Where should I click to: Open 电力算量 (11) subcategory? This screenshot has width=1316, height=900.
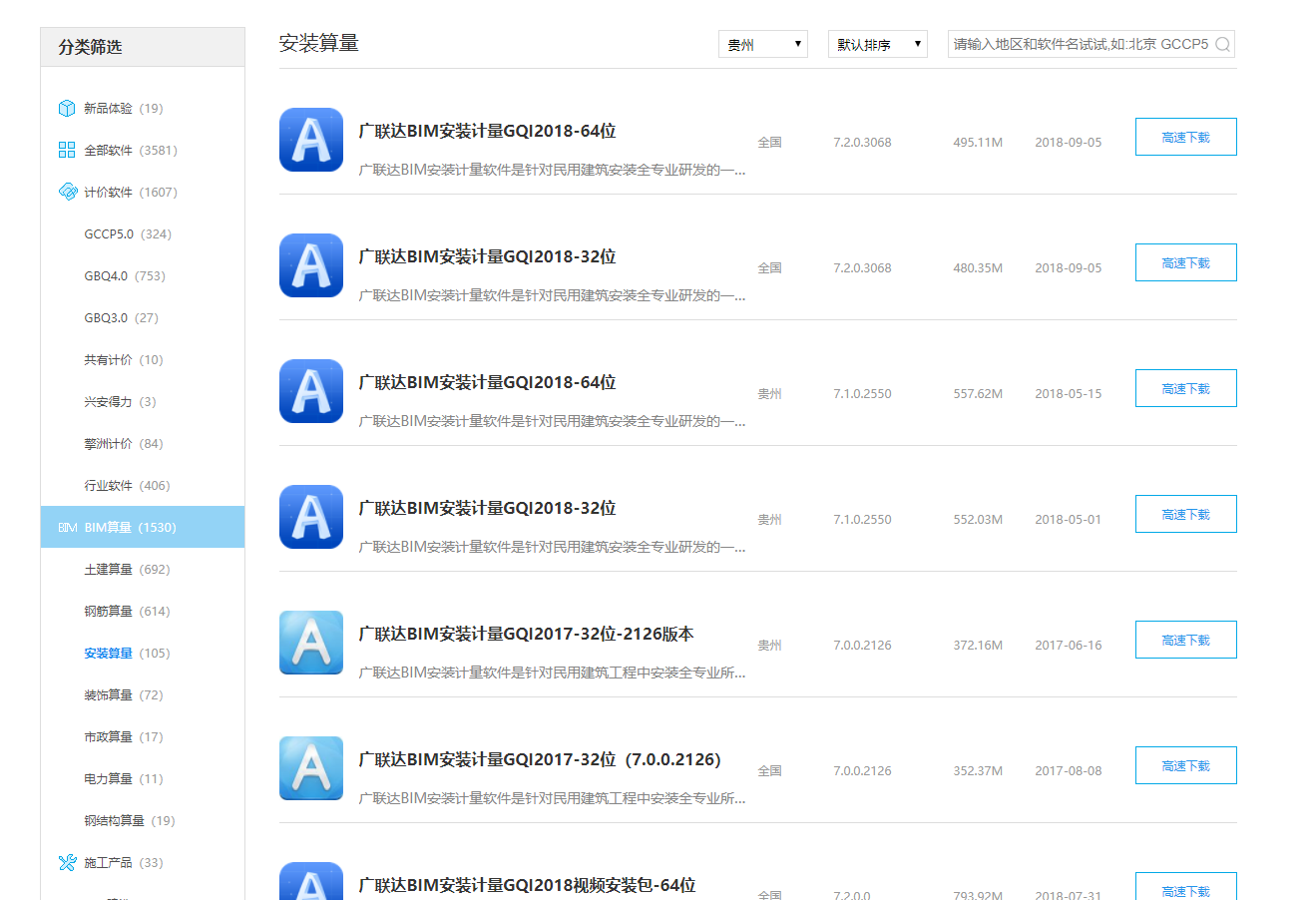124,778
